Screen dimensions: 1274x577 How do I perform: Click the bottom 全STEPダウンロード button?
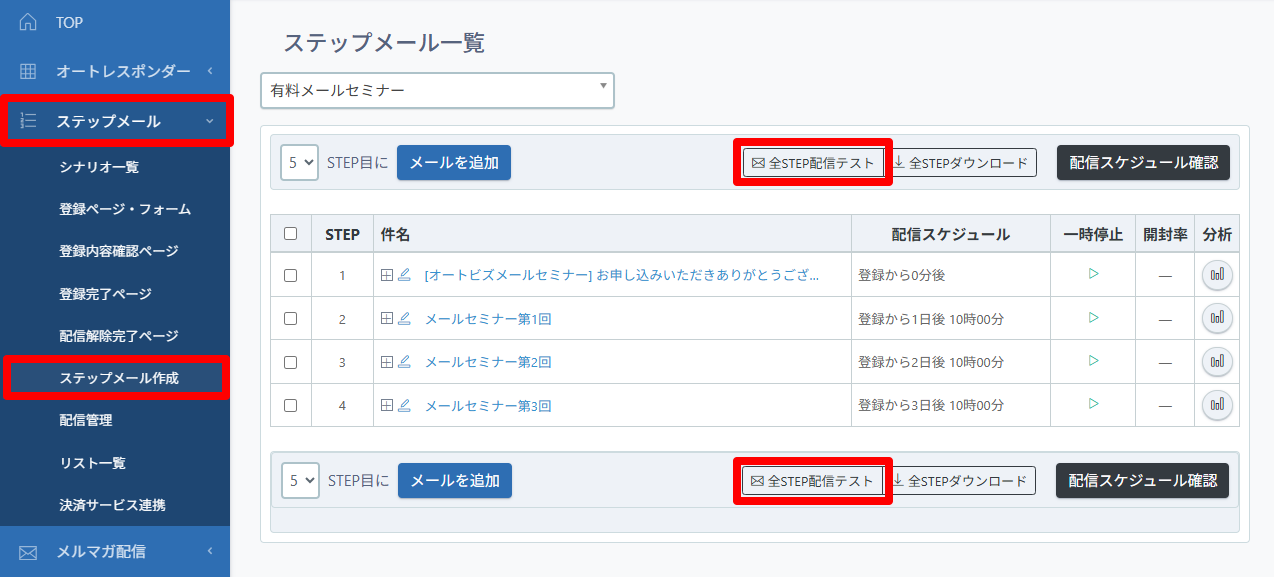(x=960, y=481)
